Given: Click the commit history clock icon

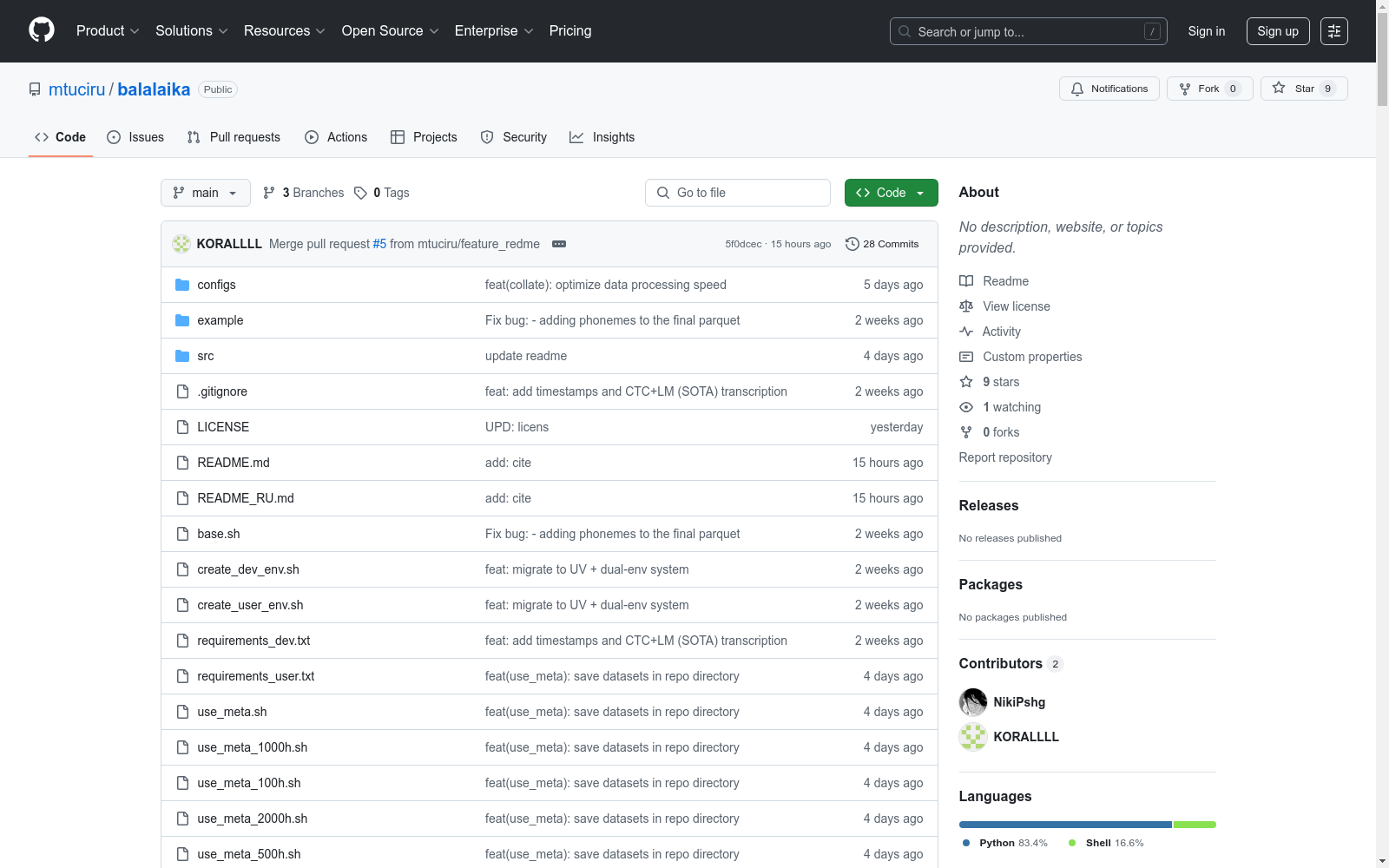Looking at the screenshot, I should click(x=852, y=244).
